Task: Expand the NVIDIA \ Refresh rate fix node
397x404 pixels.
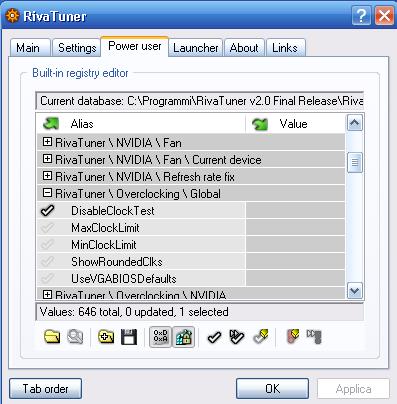Action: pyautogui.click(x=47, y=176)
